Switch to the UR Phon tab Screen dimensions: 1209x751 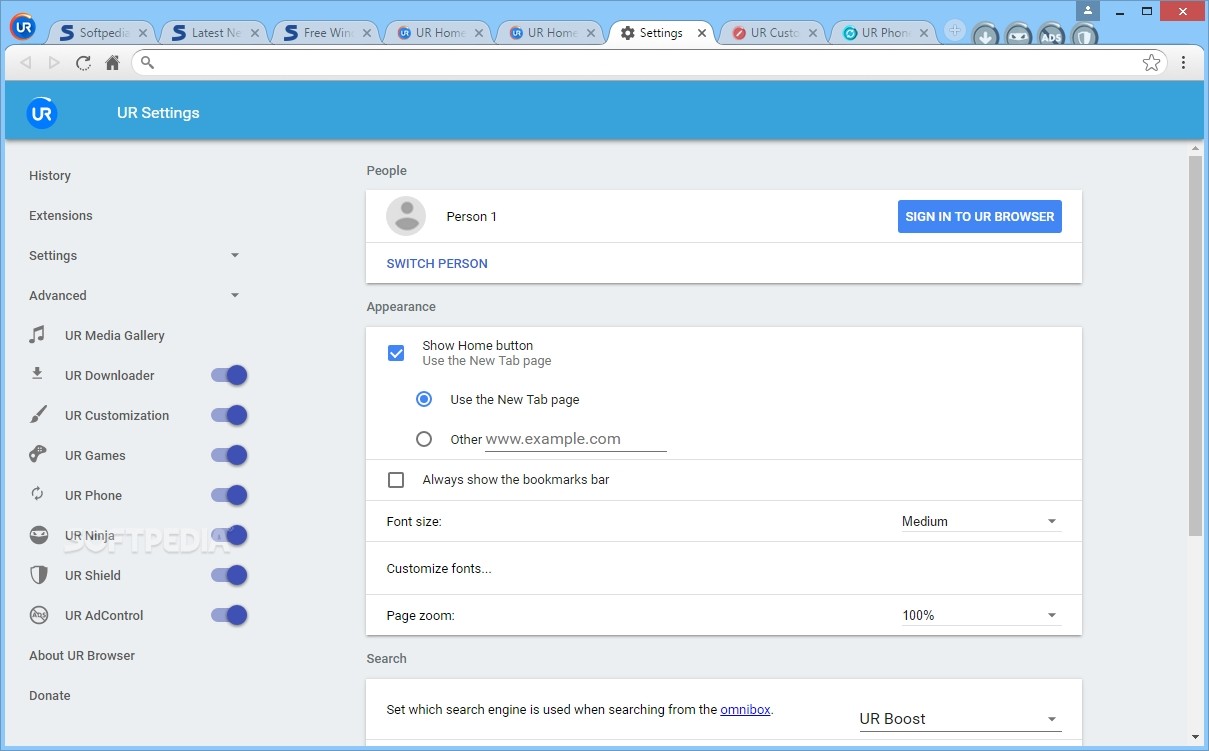pos(884,33)
